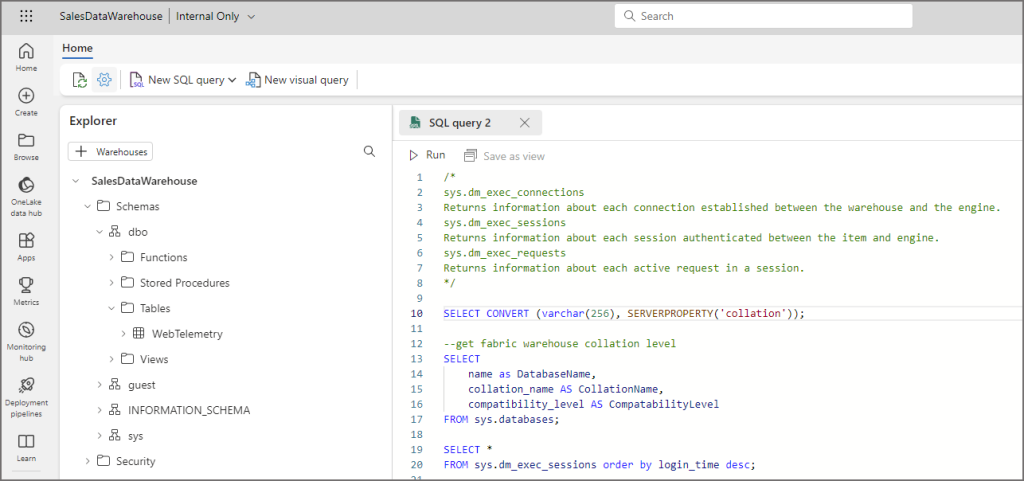Click the Stored Procedures folder icon
The height and width of the screenshot is (481, 1024).
pyautogui.click(x=127, y=283)
